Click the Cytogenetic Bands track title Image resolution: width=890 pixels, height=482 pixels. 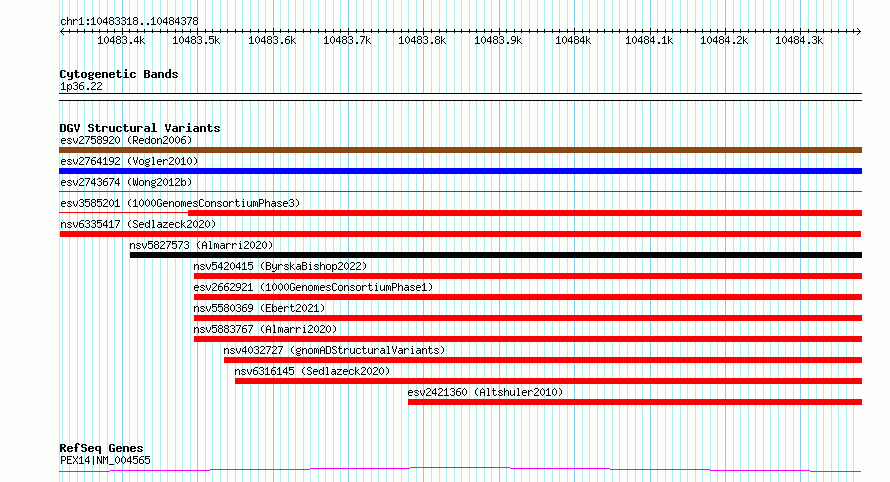[119, 74]
